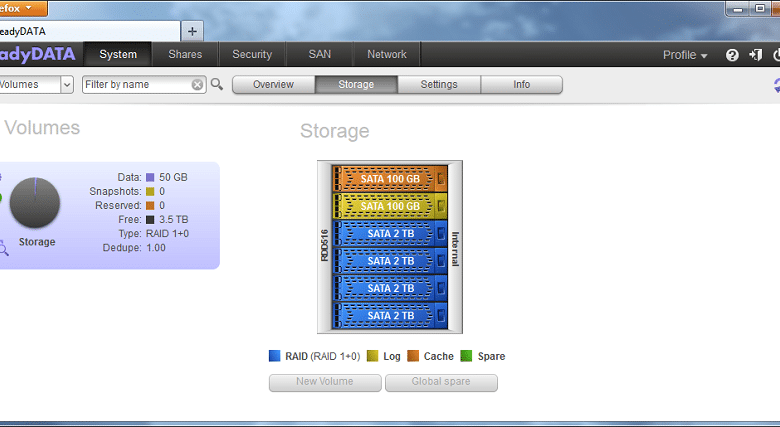Image resolution: width=780 pixels, height=427 pixels.
Task: Click the New Volume button
Action: (325, 382)
